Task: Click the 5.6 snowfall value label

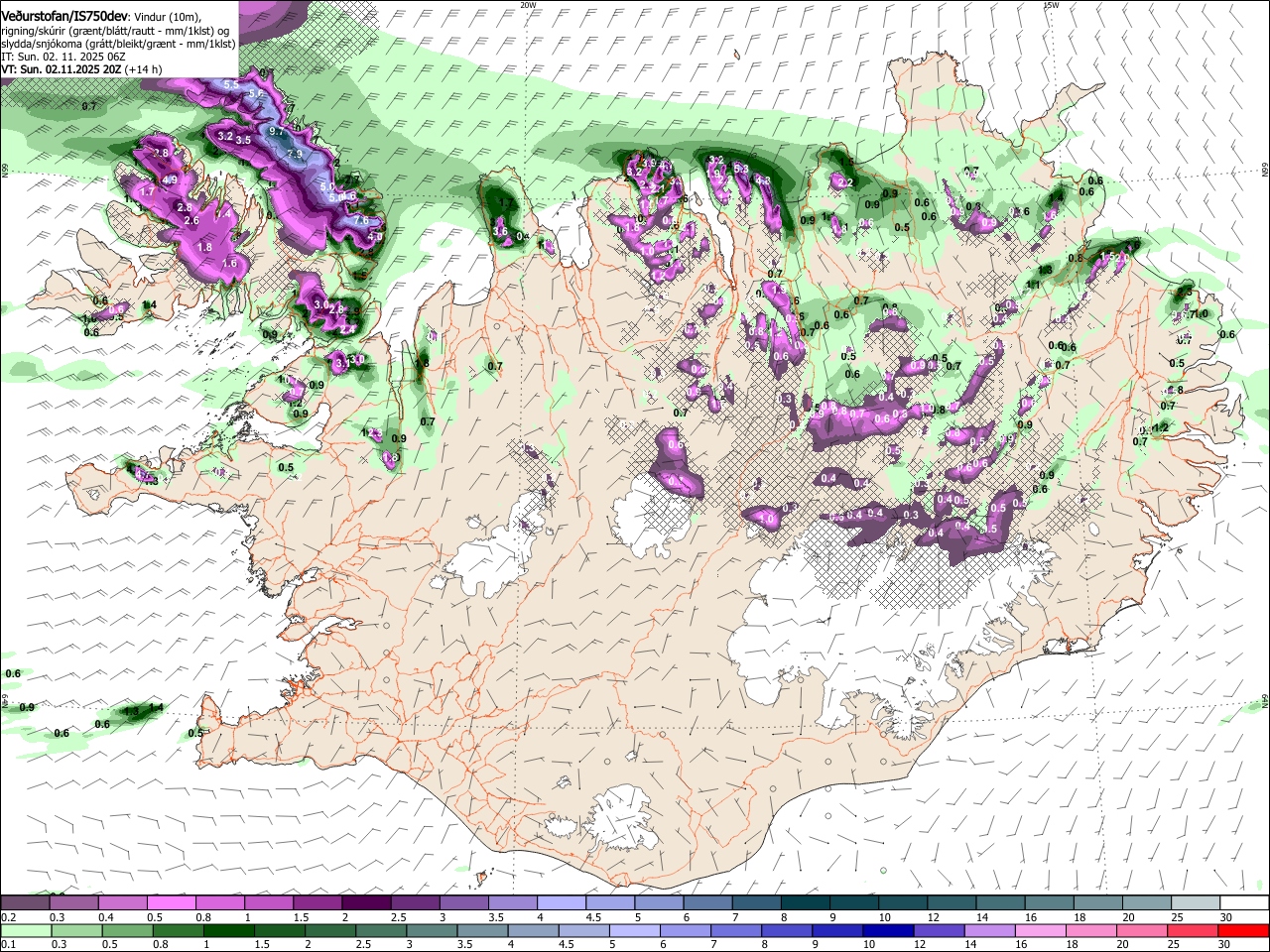Action: click(x=256, y=93)
